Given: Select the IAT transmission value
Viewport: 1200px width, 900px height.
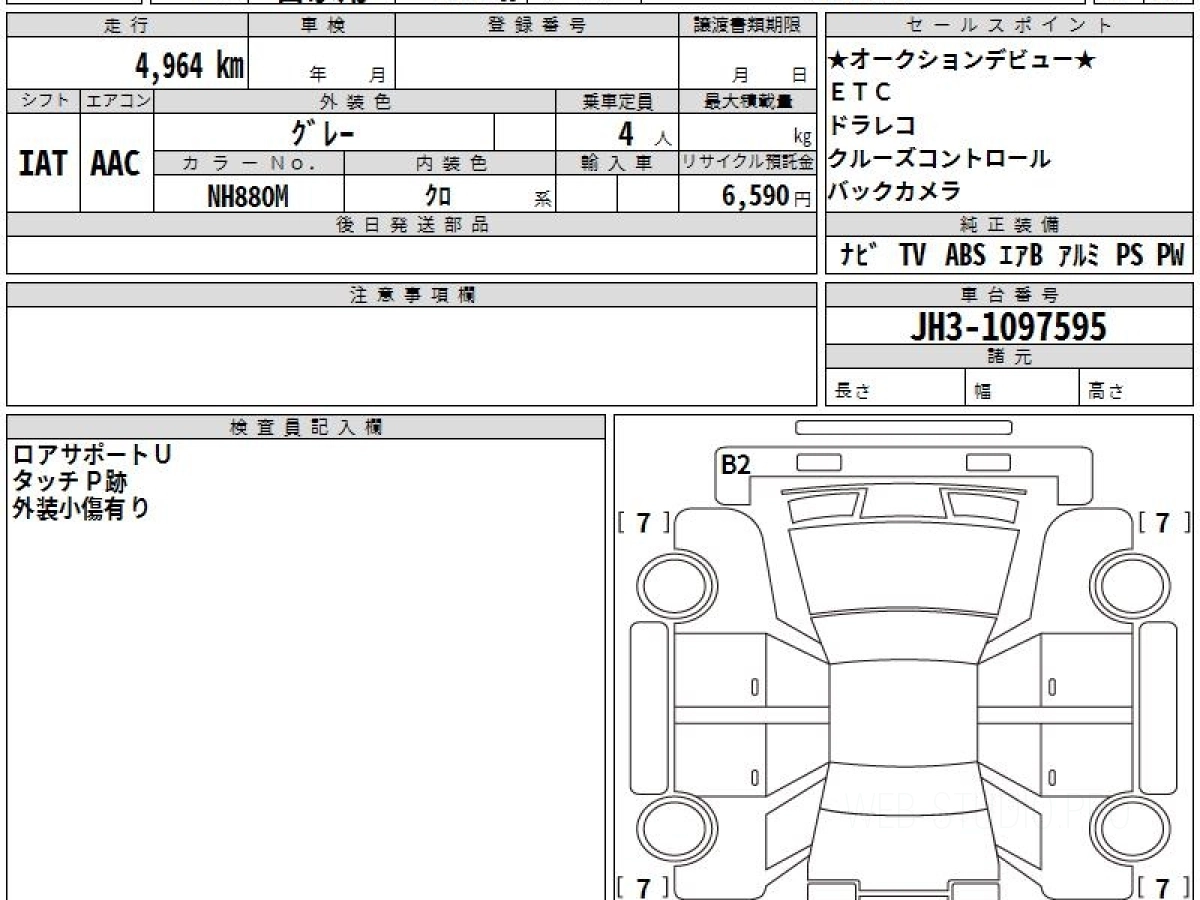Looking at the screenshot, I should (43, 163).
